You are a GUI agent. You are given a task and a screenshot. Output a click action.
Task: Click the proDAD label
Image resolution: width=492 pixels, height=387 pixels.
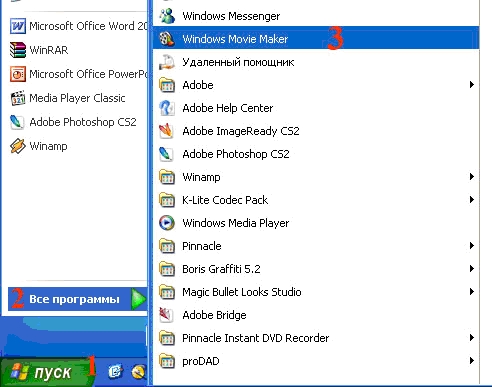pyautogui.click(x=201, y=361)
